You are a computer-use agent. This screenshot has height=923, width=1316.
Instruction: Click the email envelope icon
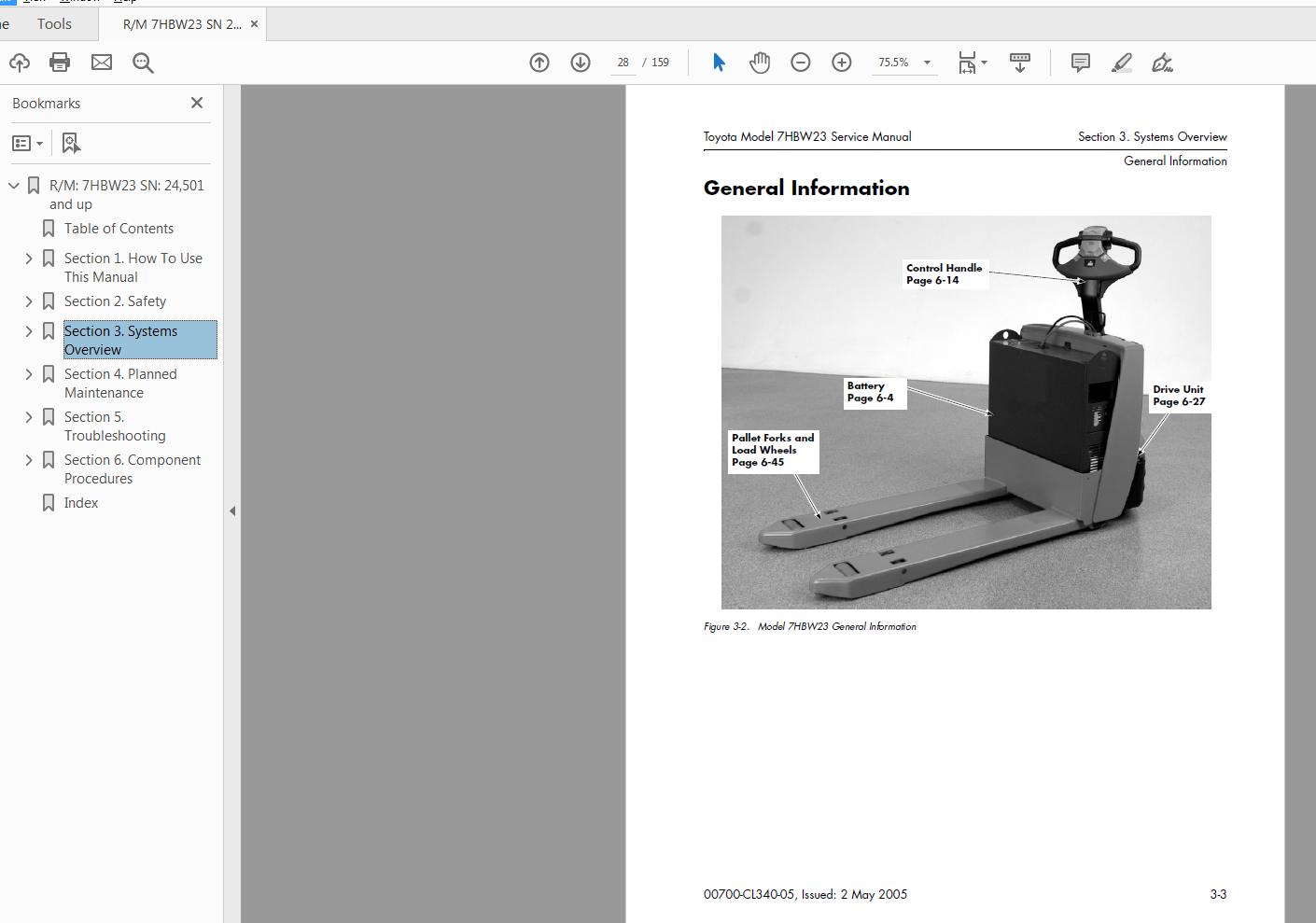tap(102, 63)
